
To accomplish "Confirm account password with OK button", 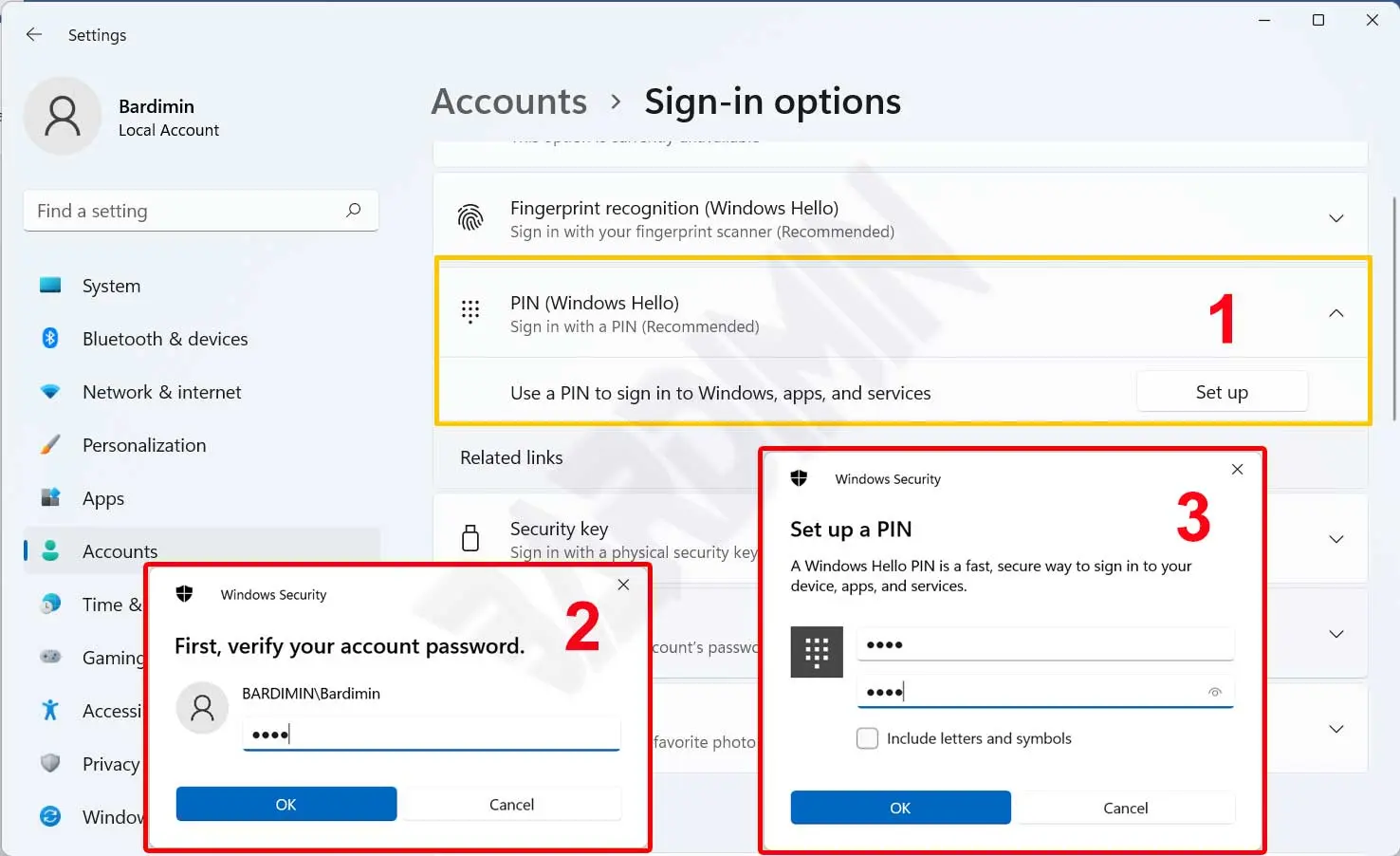I will (286, 804).
